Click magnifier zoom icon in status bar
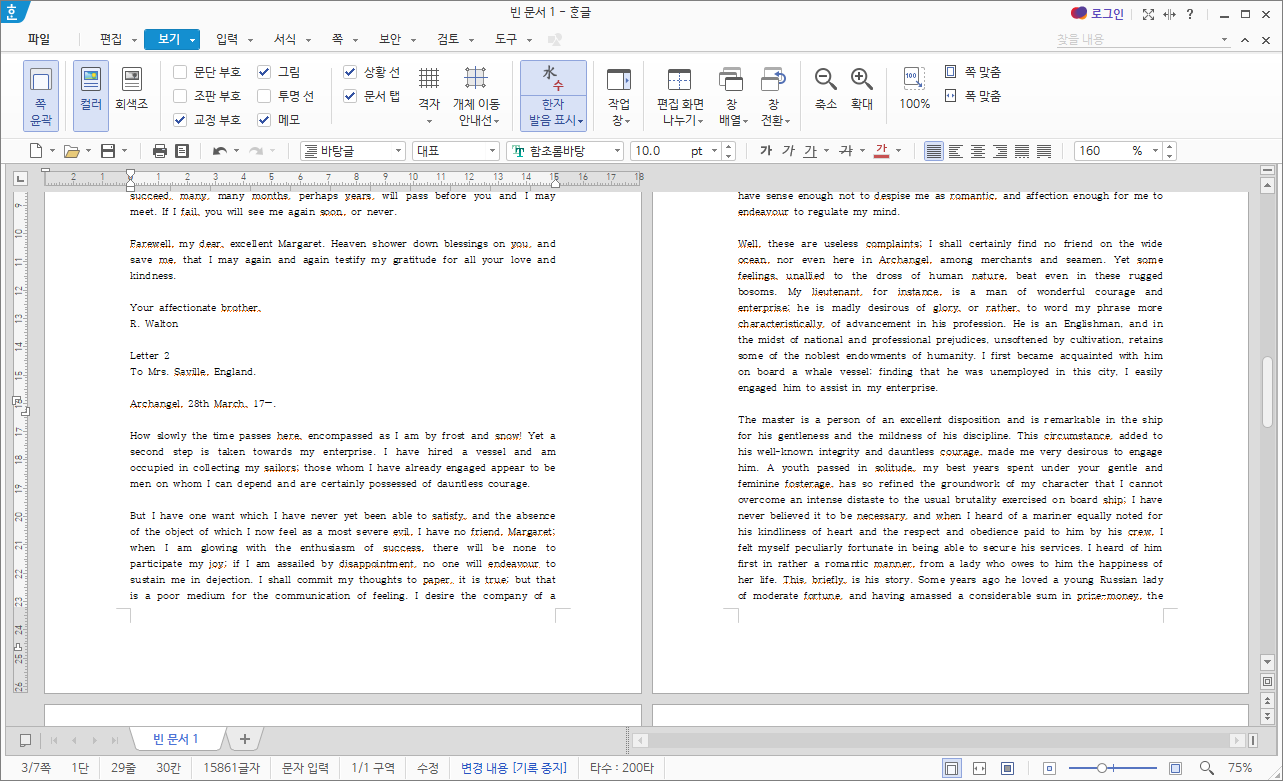Screen dimensions: 1283x781 pos(1206,768)
